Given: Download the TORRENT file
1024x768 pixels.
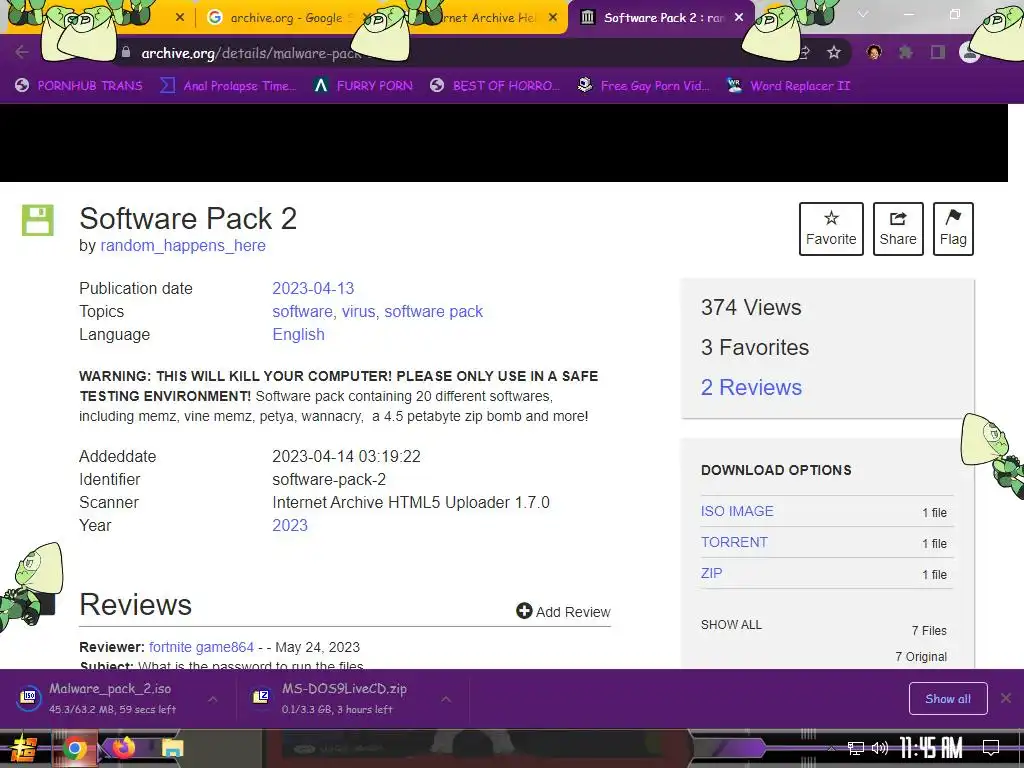Looking at the screenshot, I should (734, 542).
